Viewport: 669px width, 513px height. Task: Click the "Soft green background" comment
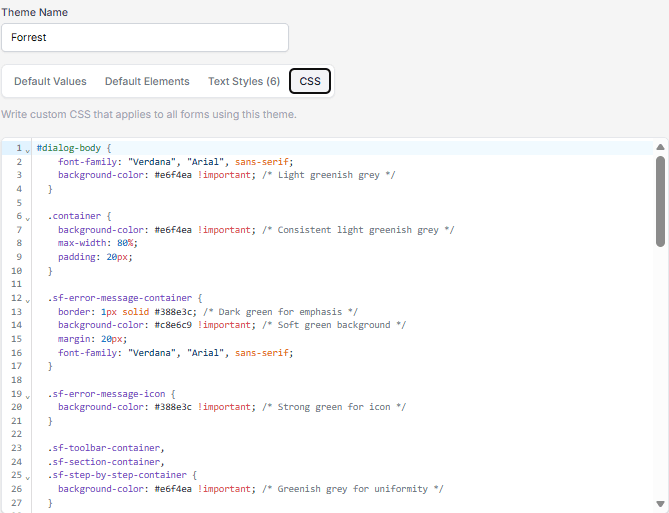pos(334,325)
